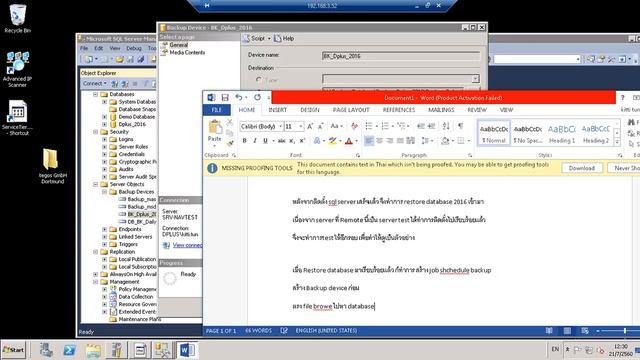Image resolution: width=640 pixels, height=360 pixels.
Task: Click the Format Painter brush icon
Action: coord(230,143)
